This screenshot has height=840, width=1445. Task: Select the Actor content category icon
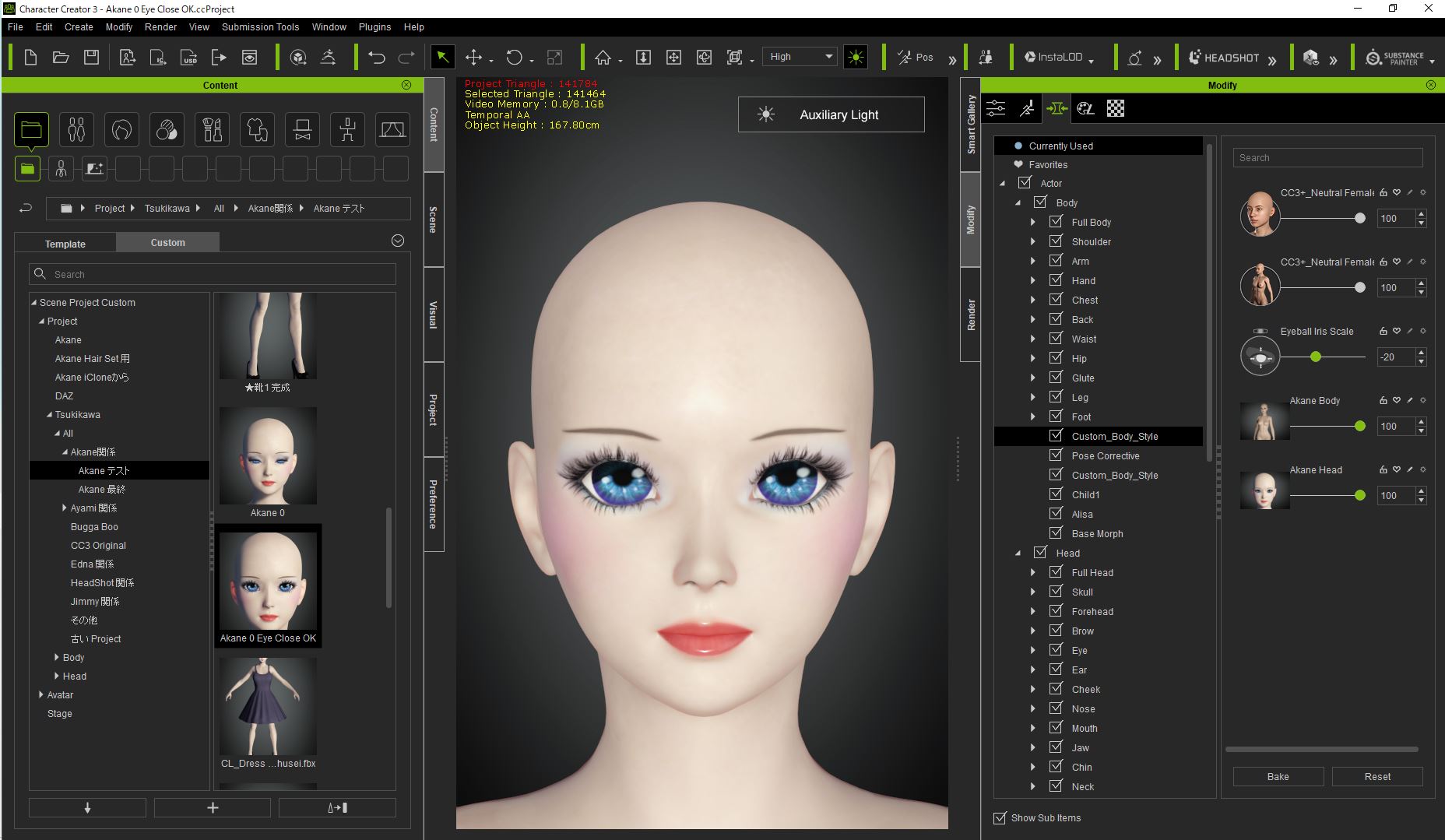76,129
